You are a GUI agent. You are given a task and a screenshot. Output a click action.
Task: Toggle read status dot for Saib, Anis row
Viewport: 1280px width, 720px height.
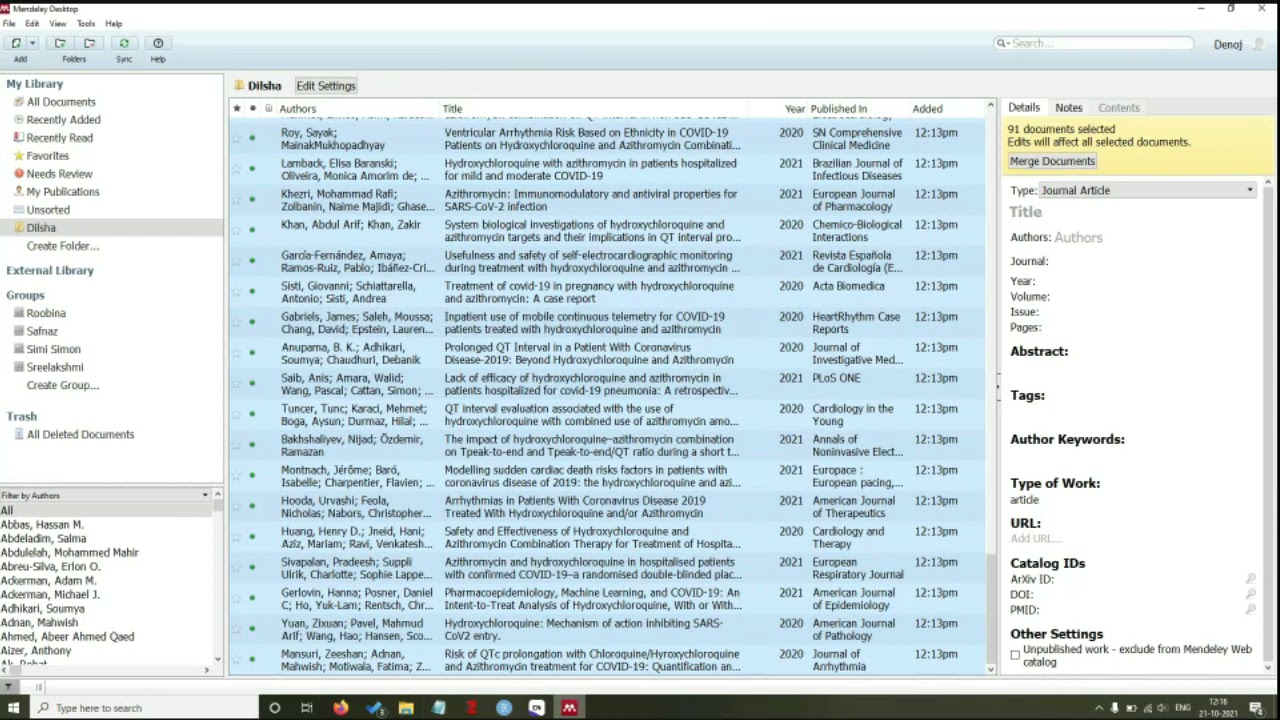252,383
